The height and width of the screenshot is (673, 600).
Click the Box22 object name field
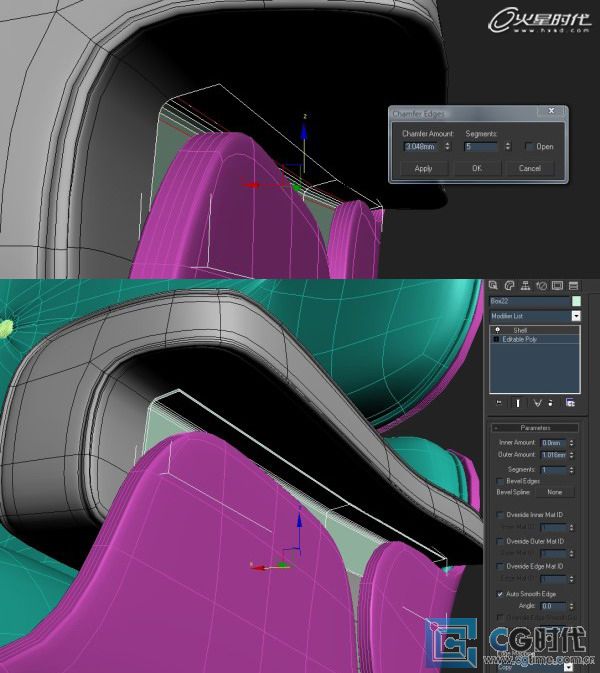coord(530,301)
